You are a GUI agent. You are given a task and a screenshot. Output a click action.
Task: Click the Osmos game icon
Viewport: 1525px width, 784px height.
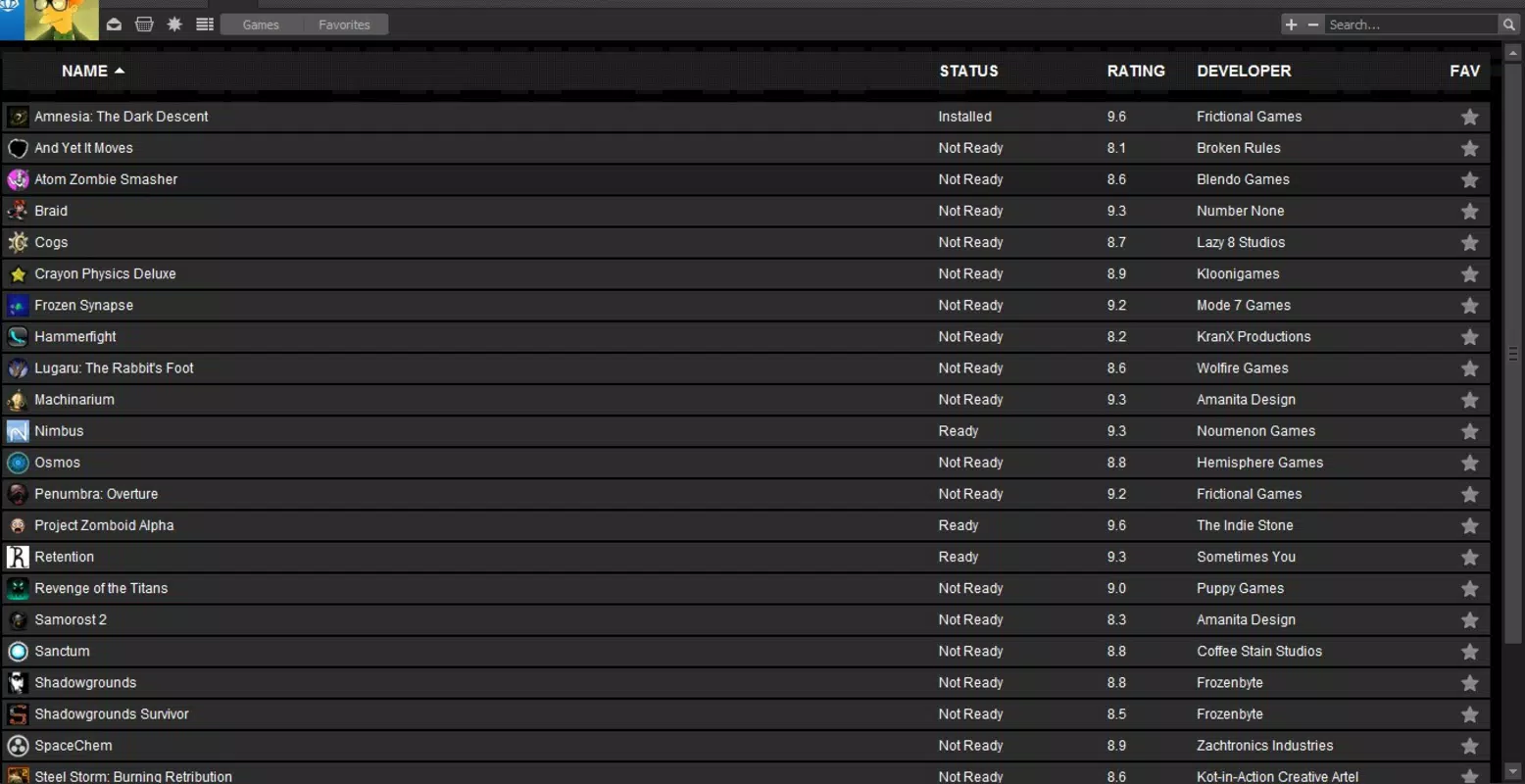click(18, 463)
